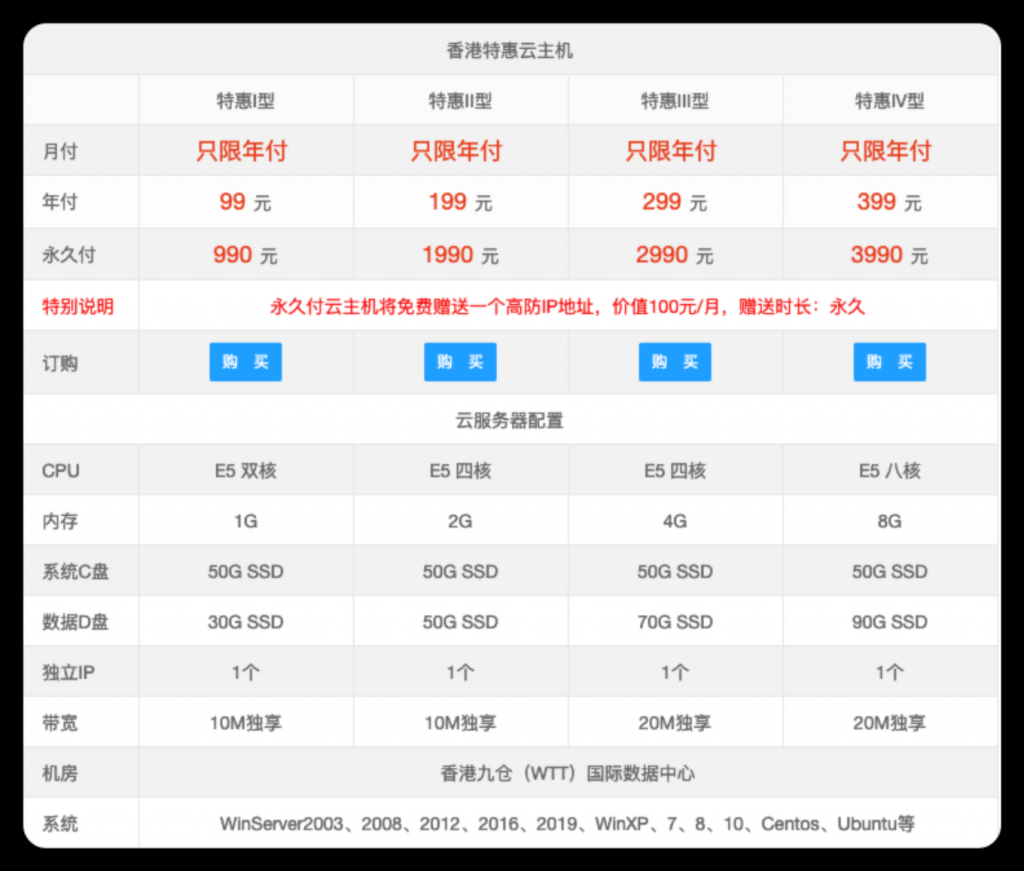Viewport: 1024px width, 871px height.
Task: Select the 特惠II型 column header
Action: coord(460,101)
